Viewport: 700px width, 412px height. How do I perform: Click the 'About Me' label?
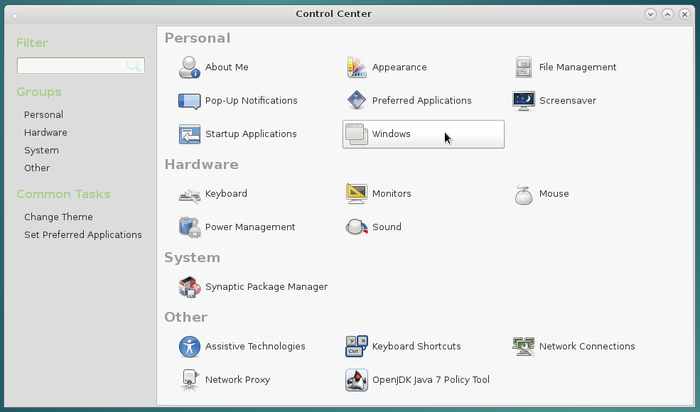click(x=227, y=67)
